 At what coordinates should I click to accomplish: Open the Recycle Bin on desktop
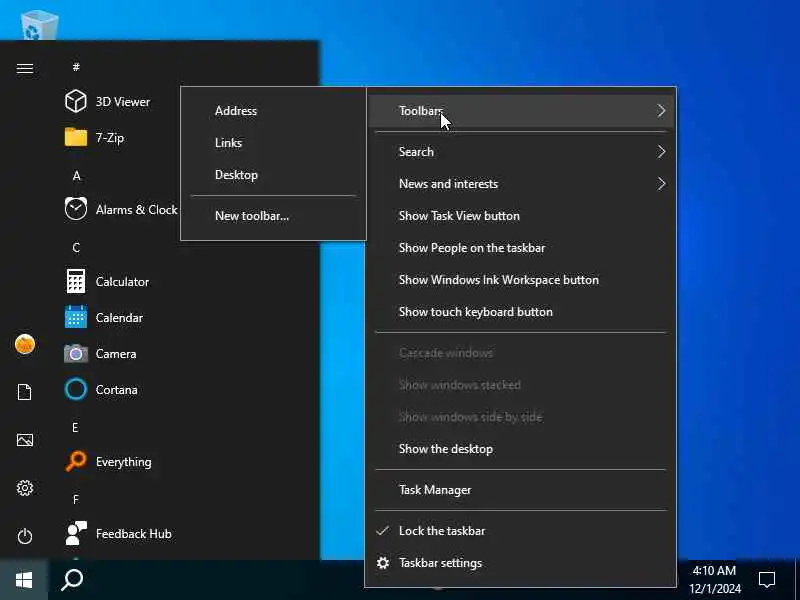[39, 24]
